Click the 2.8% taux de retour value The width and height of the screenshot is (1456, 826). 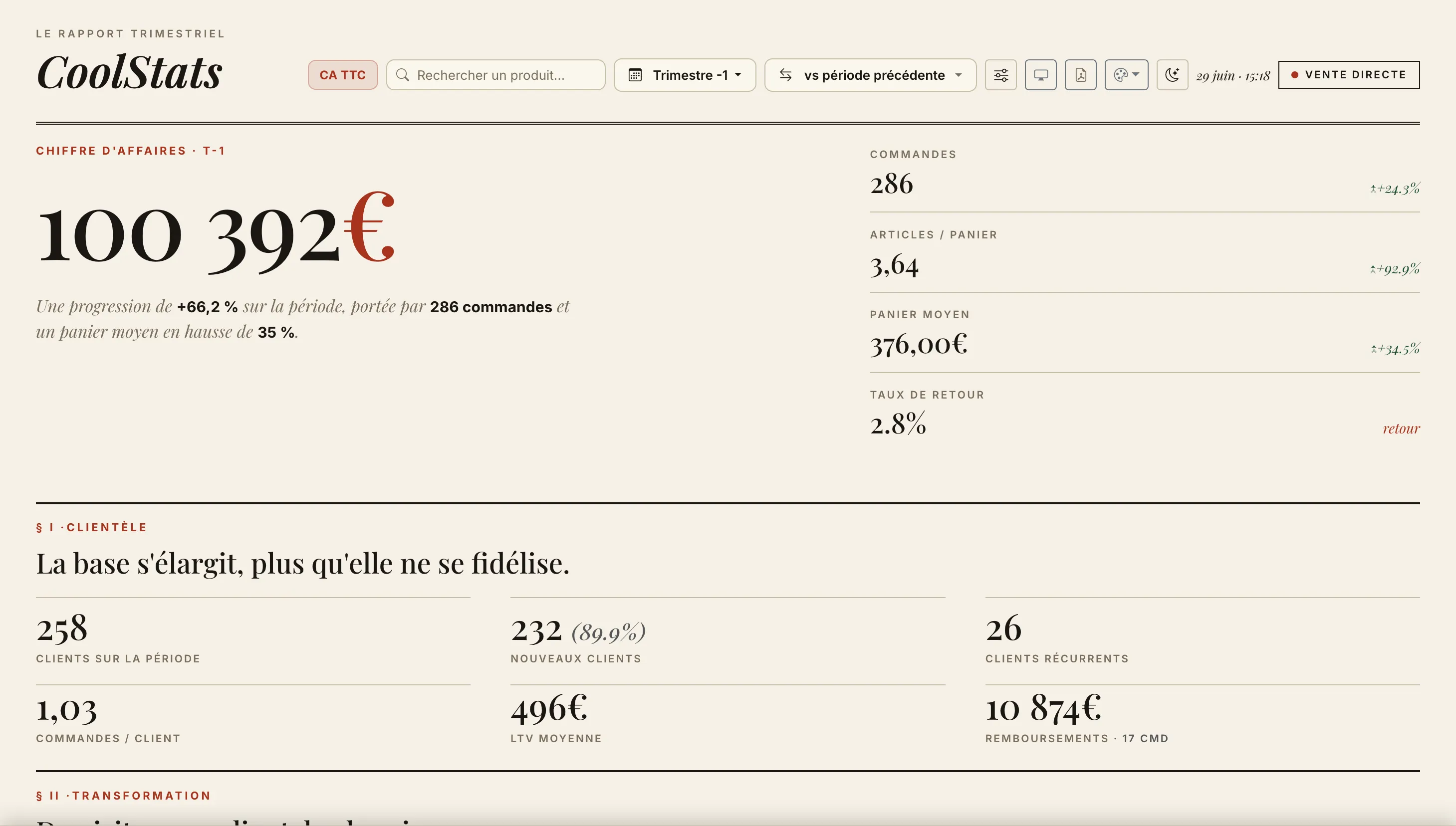coord(898,424)
